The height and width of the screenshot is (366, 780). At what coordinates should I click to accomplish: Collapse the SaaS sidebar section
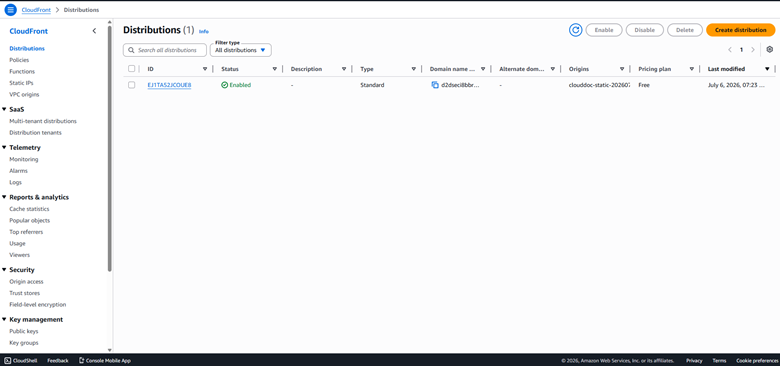tap(4, 109)
